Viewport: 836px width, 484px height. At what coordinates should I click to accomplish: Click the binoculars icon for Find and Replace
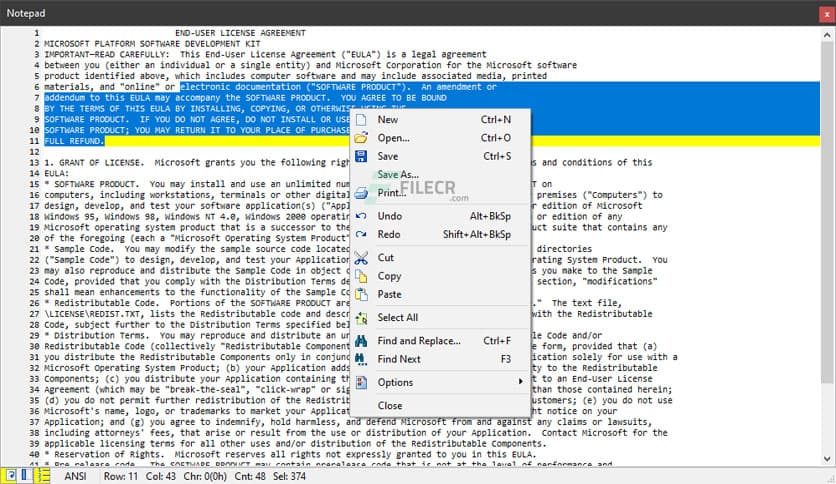click(361, 341)
